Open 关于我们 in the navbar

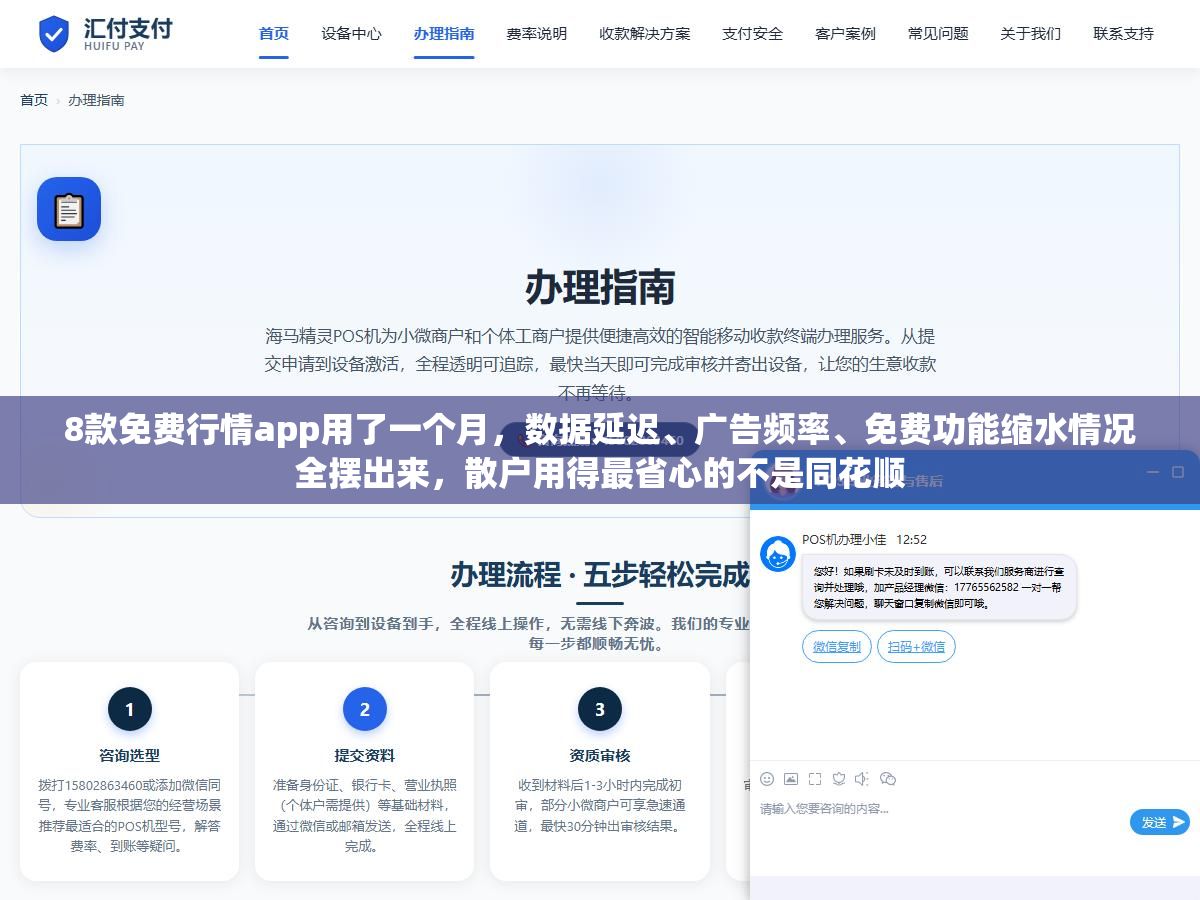tap(1031, 34)
